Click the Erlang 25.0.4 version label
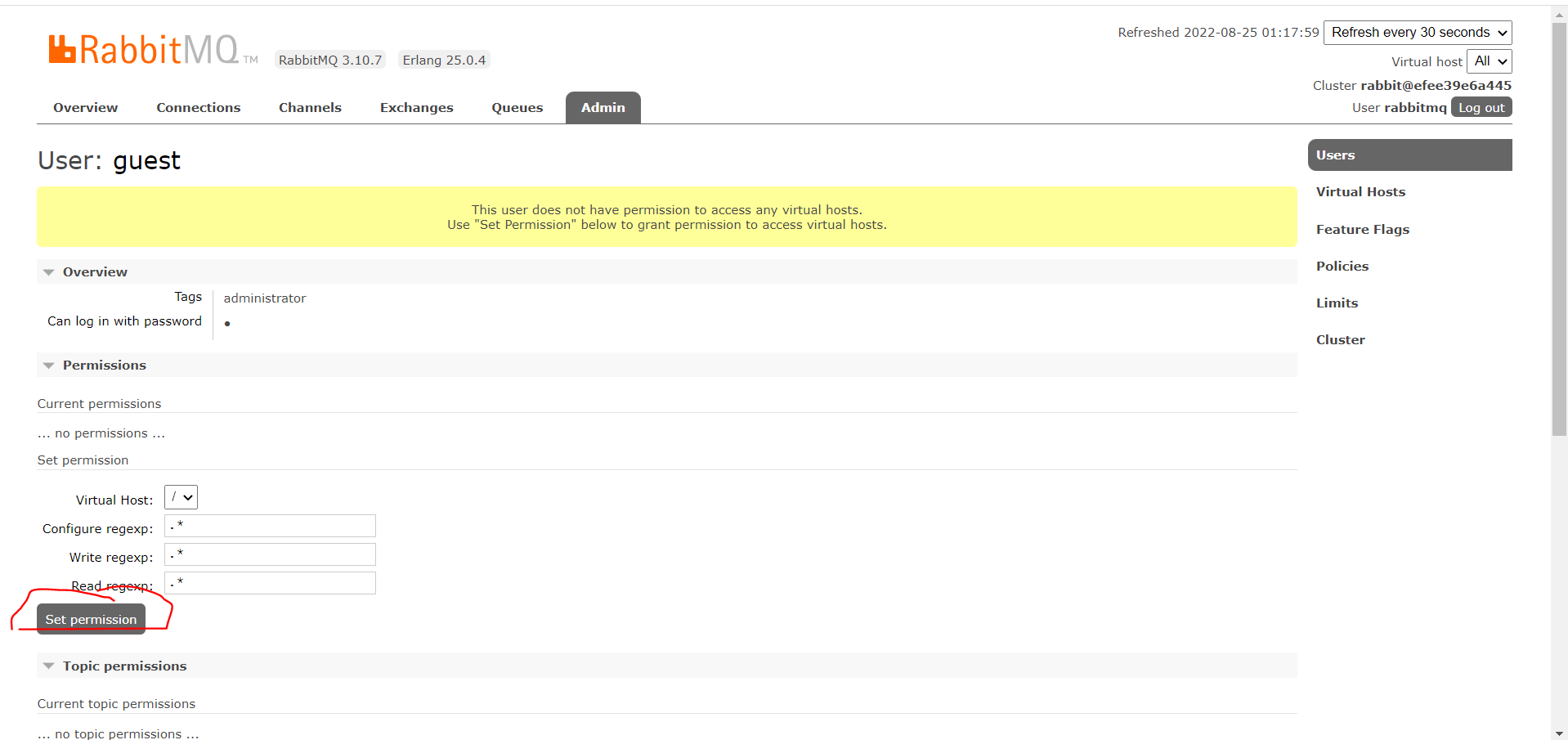The image size is (1568, 740). click(444, 61)
